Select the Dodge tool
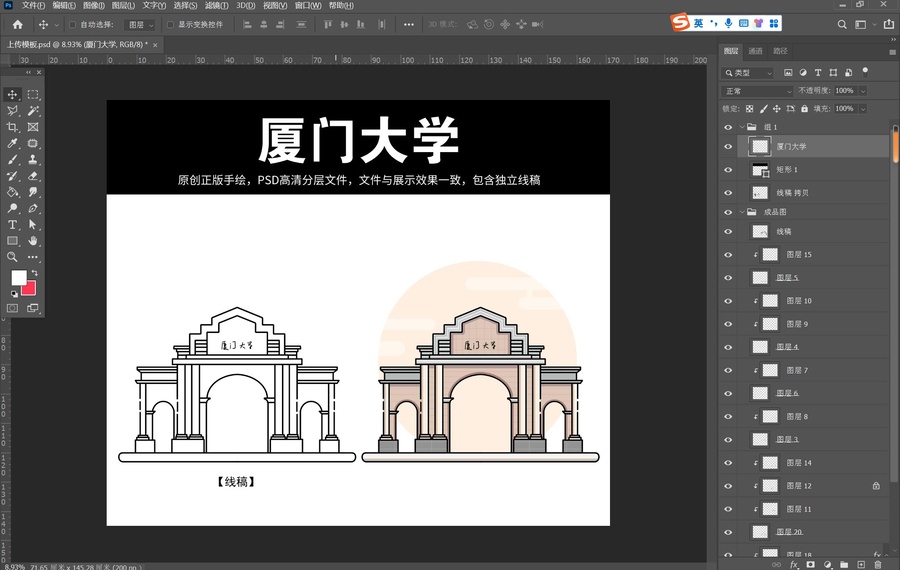 [x=12, y=208]
